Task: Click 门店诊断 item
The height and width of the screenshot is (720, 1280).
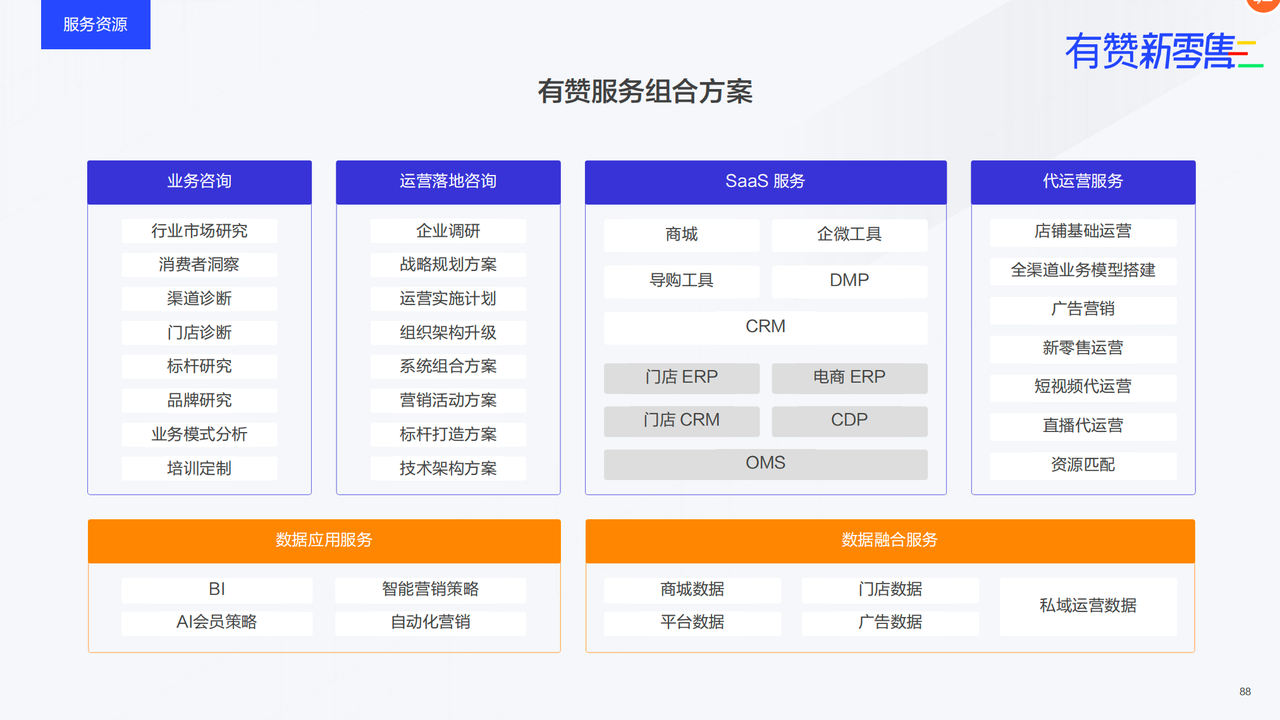Action: [199, 333]
